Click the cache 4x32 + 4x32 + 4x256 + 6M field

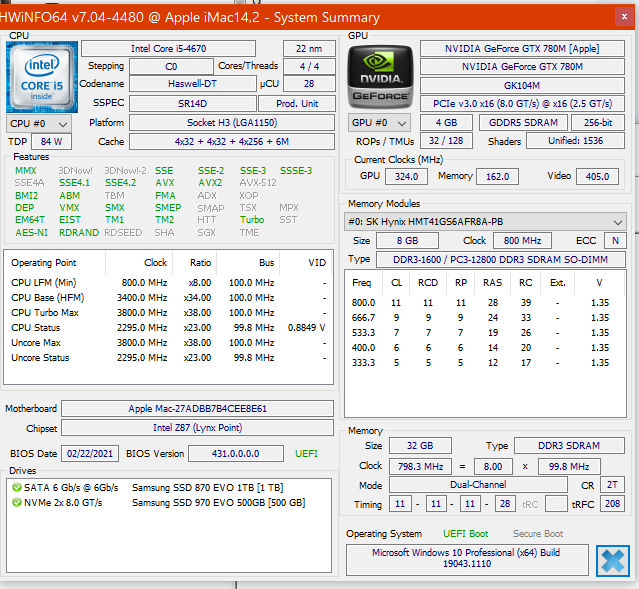(x=232, y=141)
